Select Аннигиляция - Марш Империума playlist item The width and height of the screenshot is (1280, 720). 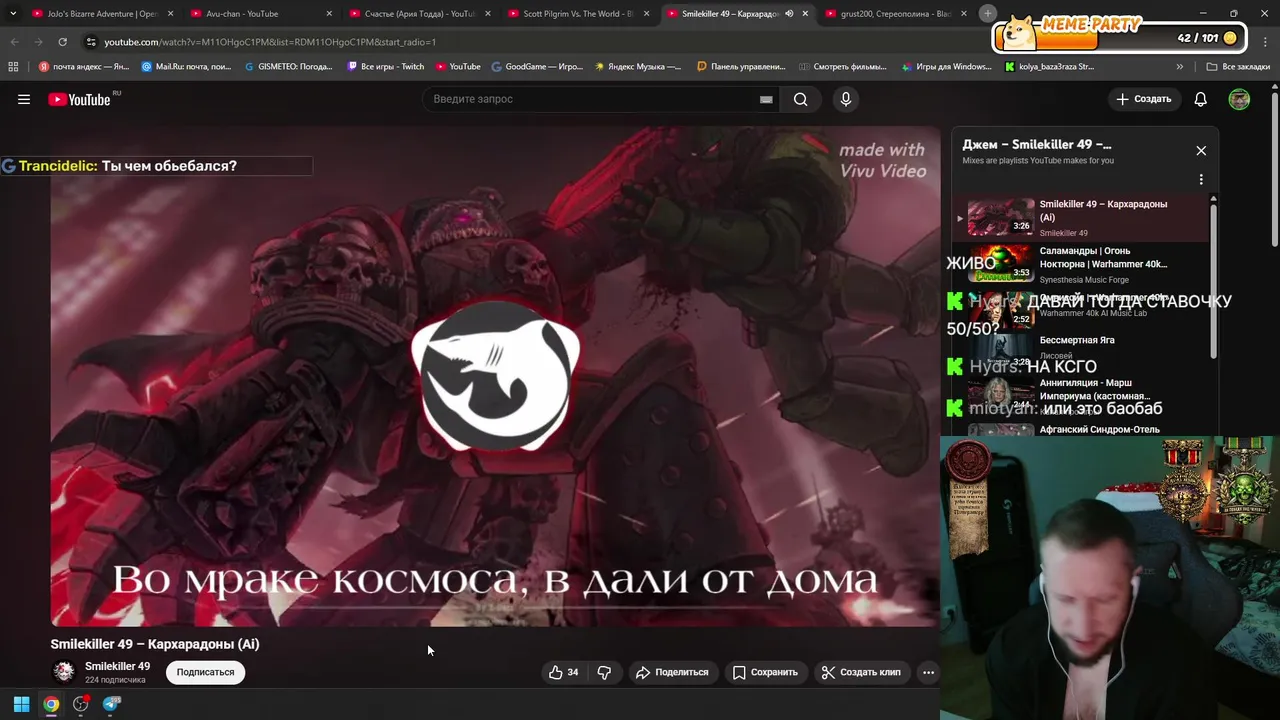pyautogui.click(x=1081, y=396)
